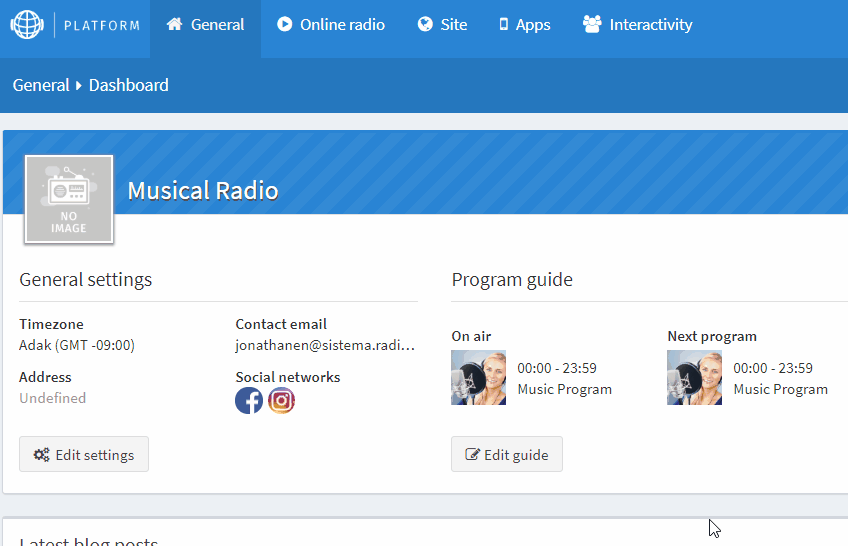Image resolution: width=848 pixels, height=546 pixels.
Task: Click the Next program 00:00 - 23:59 time
Action: (x=773, y=368)
